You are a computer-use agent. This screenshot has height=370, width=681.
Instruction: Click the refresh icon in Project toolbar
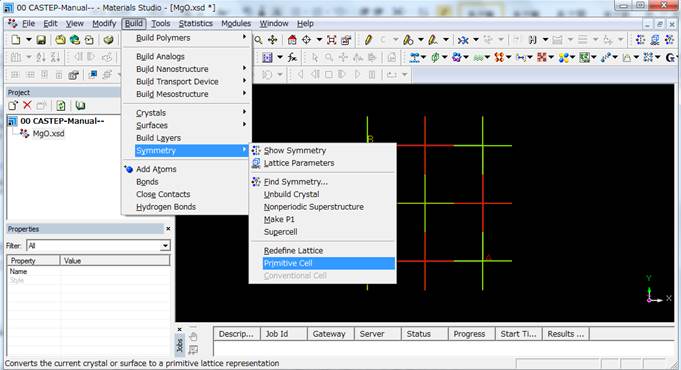tap(61, 105)
